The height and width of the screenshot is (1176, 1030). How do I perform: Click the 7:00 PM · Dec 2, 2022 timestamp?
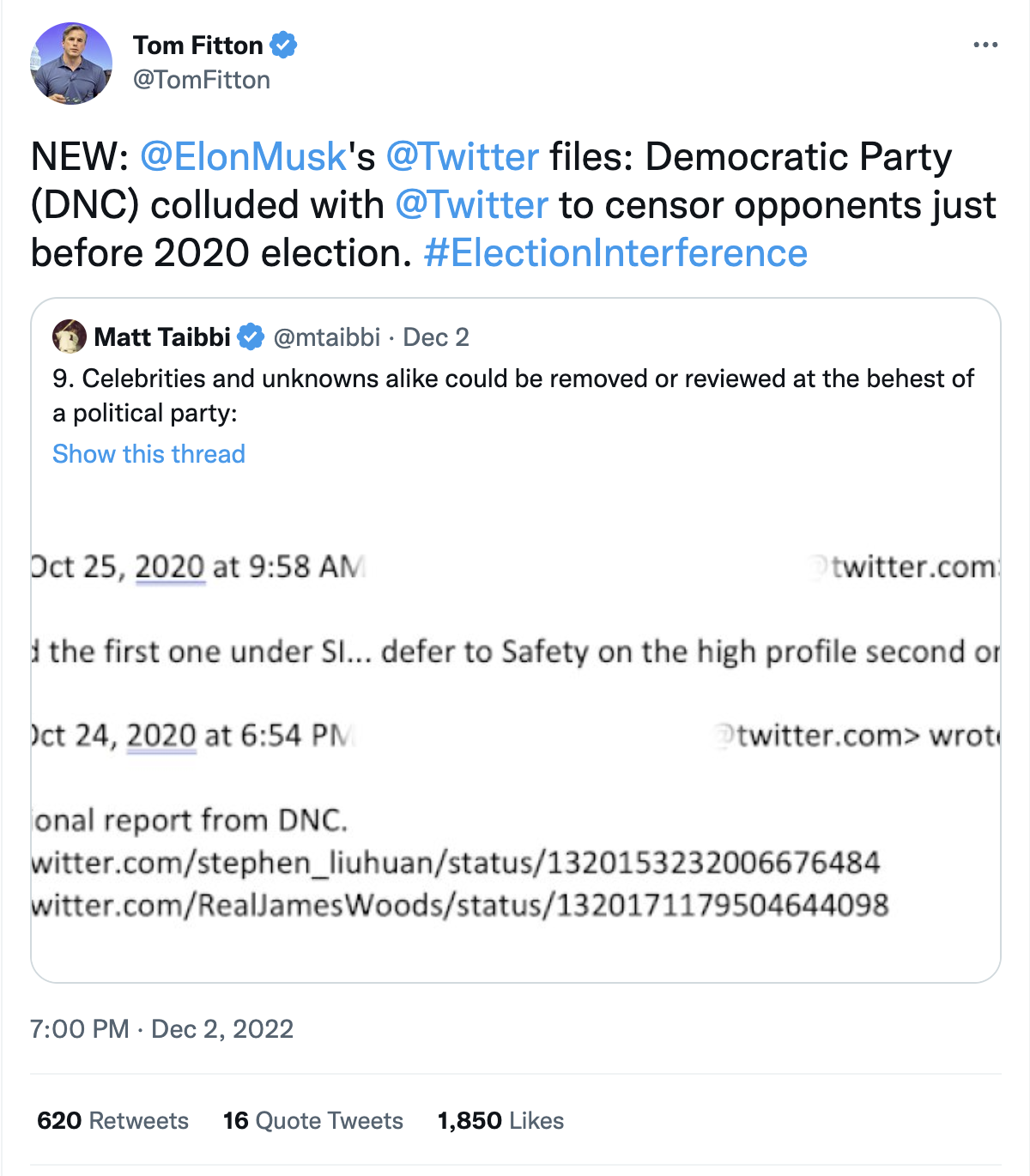point(161,1029)
